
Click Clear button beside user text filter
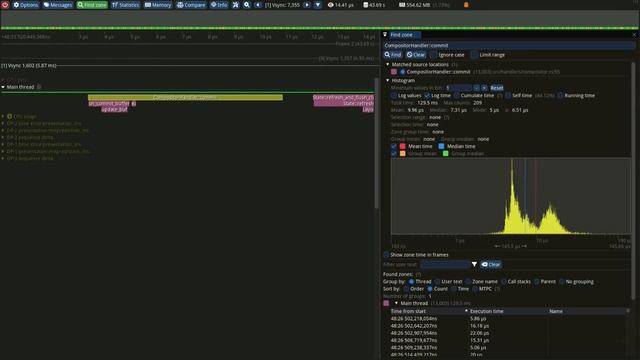(491, 264)
